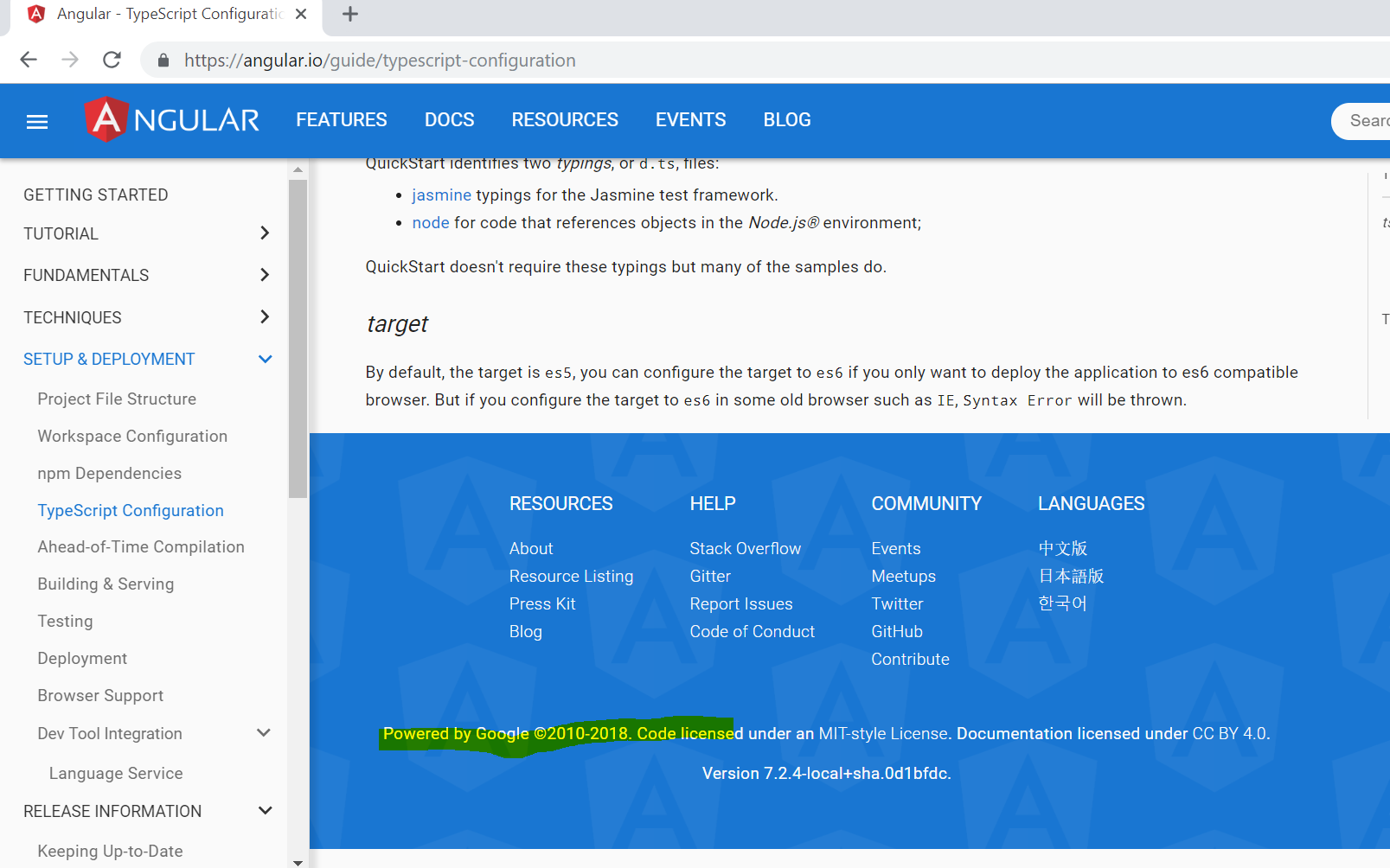Viewport: 1390px width, 868px height.
Task: Open the BLOG nav item
Action: tap(787, 120)
